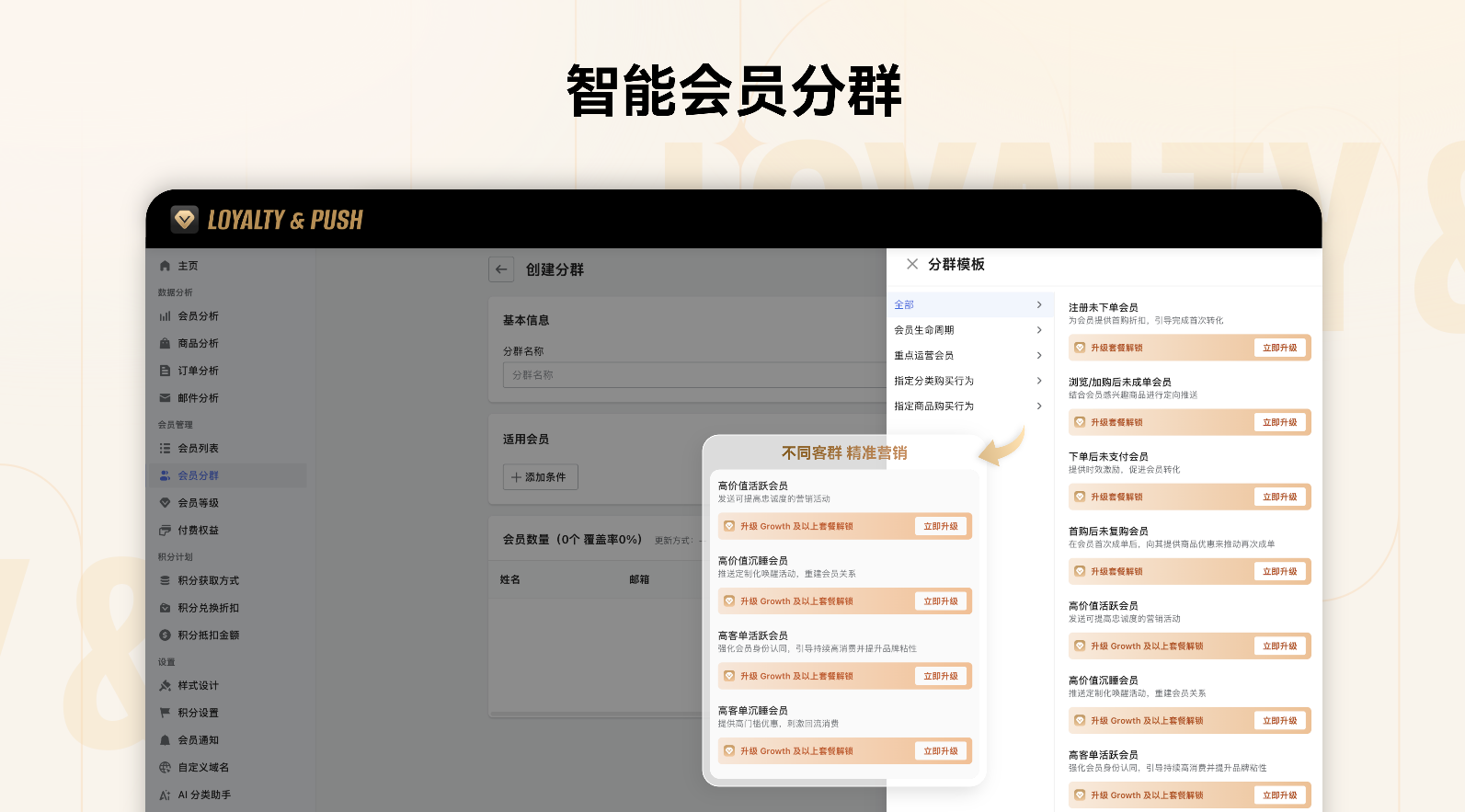1465x812 pixels.
Task: Click the back arrow beside 创建分群
Action: (x=501, y=269)
